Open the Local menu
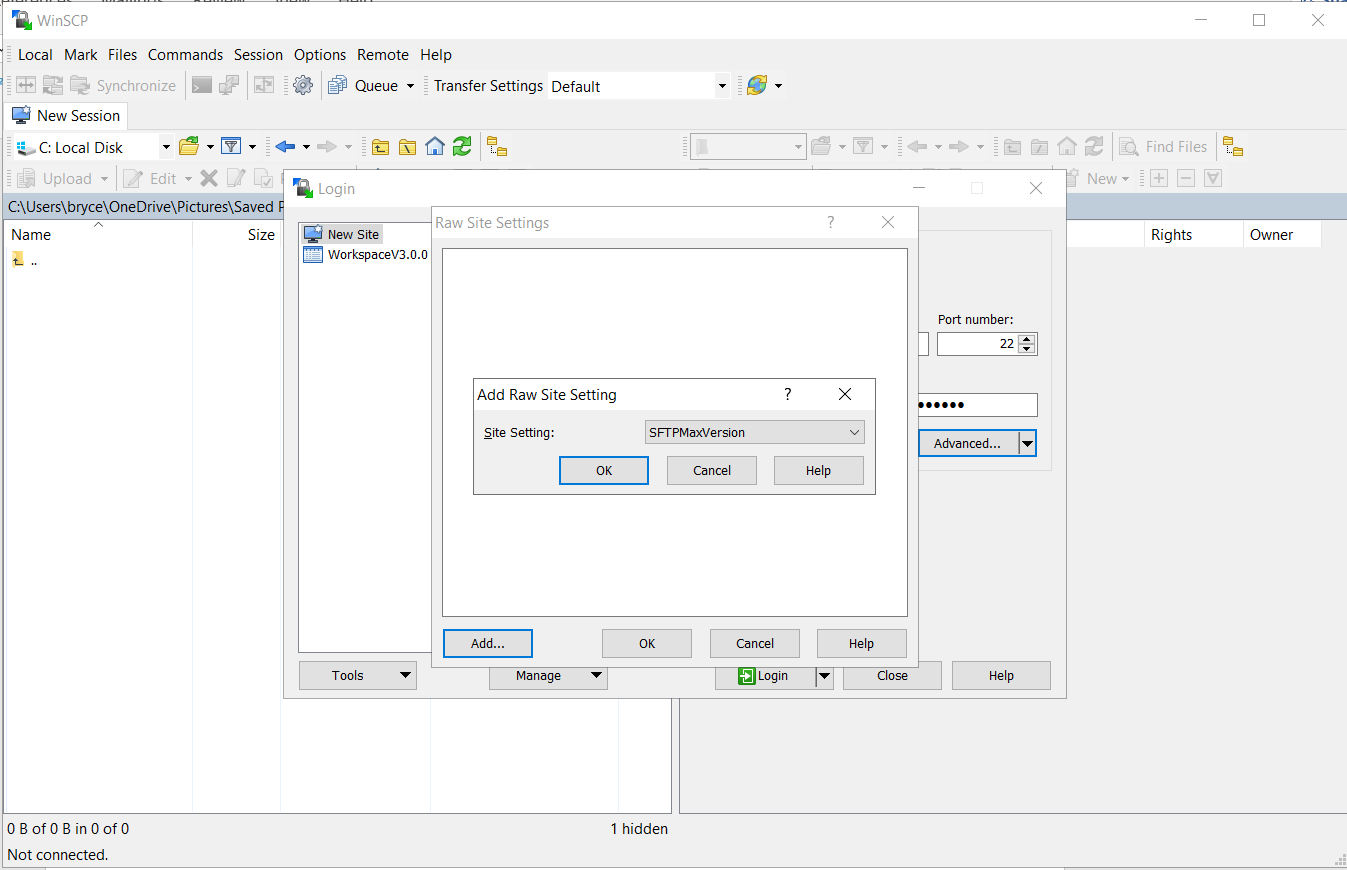 [35, 55]
